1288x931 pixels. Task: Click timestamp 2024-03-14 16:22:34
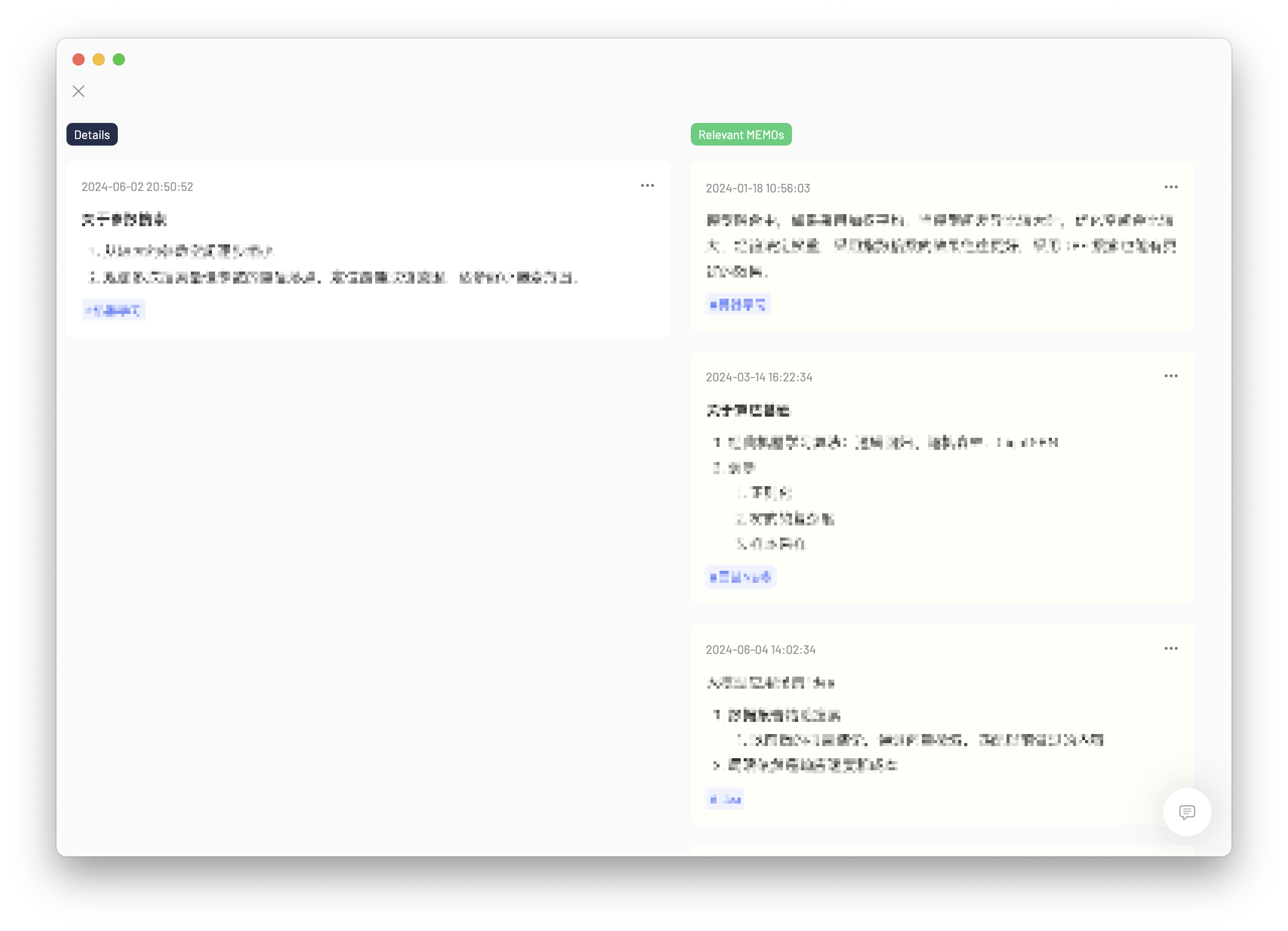759,377
